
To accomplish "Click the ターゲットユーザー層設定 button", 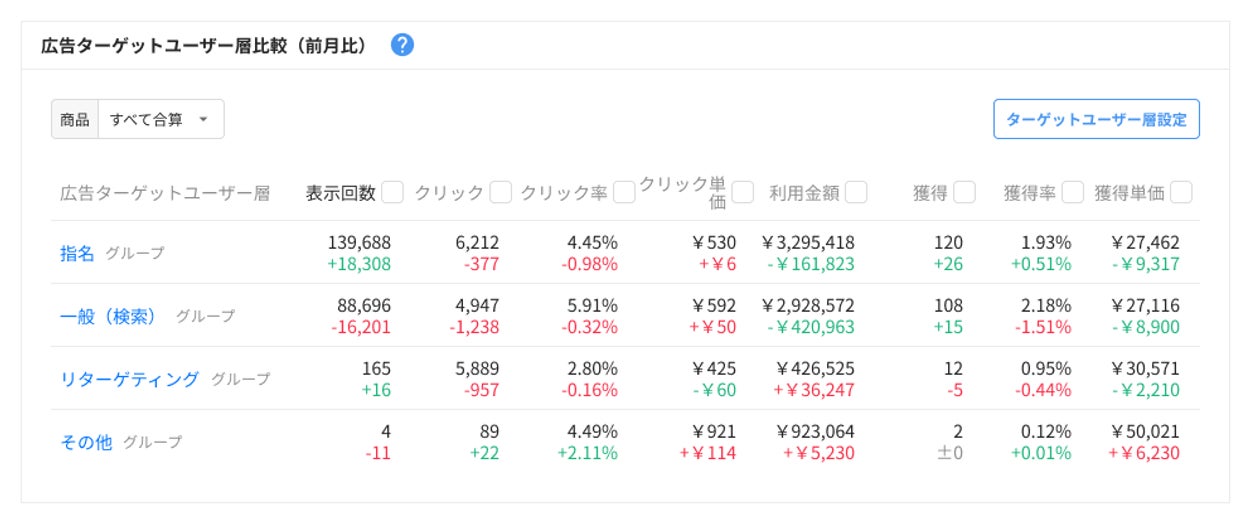I will [1096, 119].
